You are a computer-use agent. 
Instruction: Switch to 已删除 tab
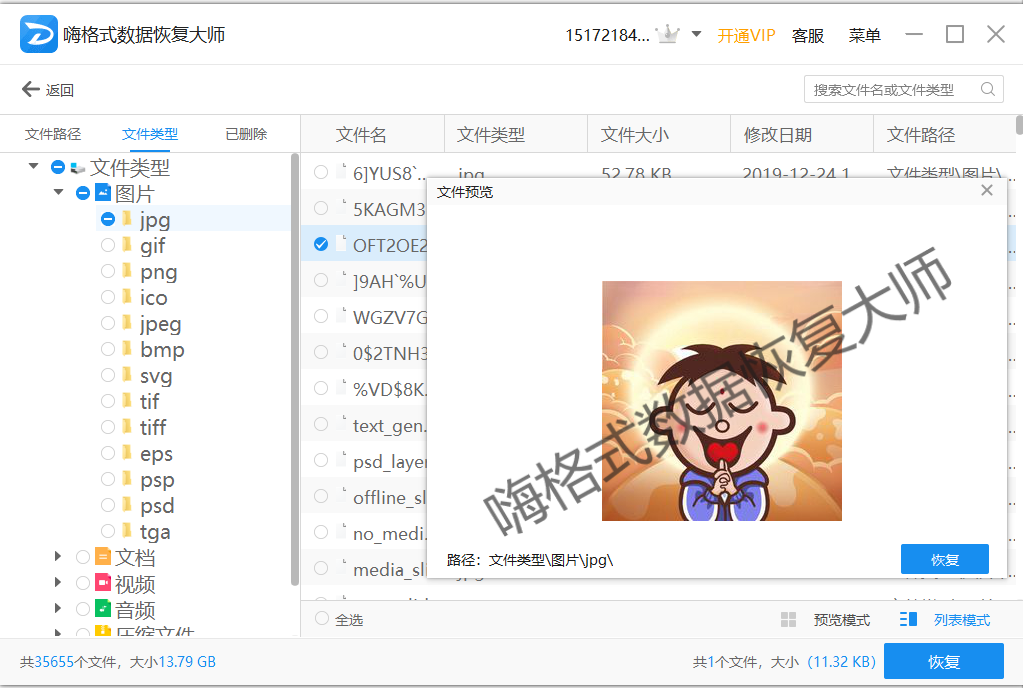click(x=246, y=134)
